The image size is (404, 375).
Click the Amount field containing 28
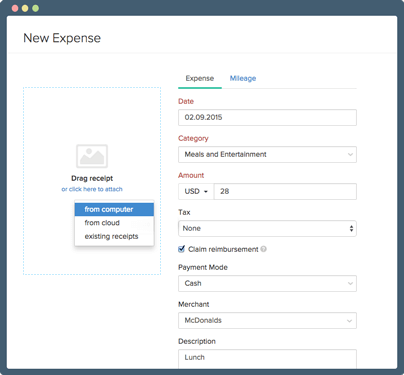(x=285, y=191)
